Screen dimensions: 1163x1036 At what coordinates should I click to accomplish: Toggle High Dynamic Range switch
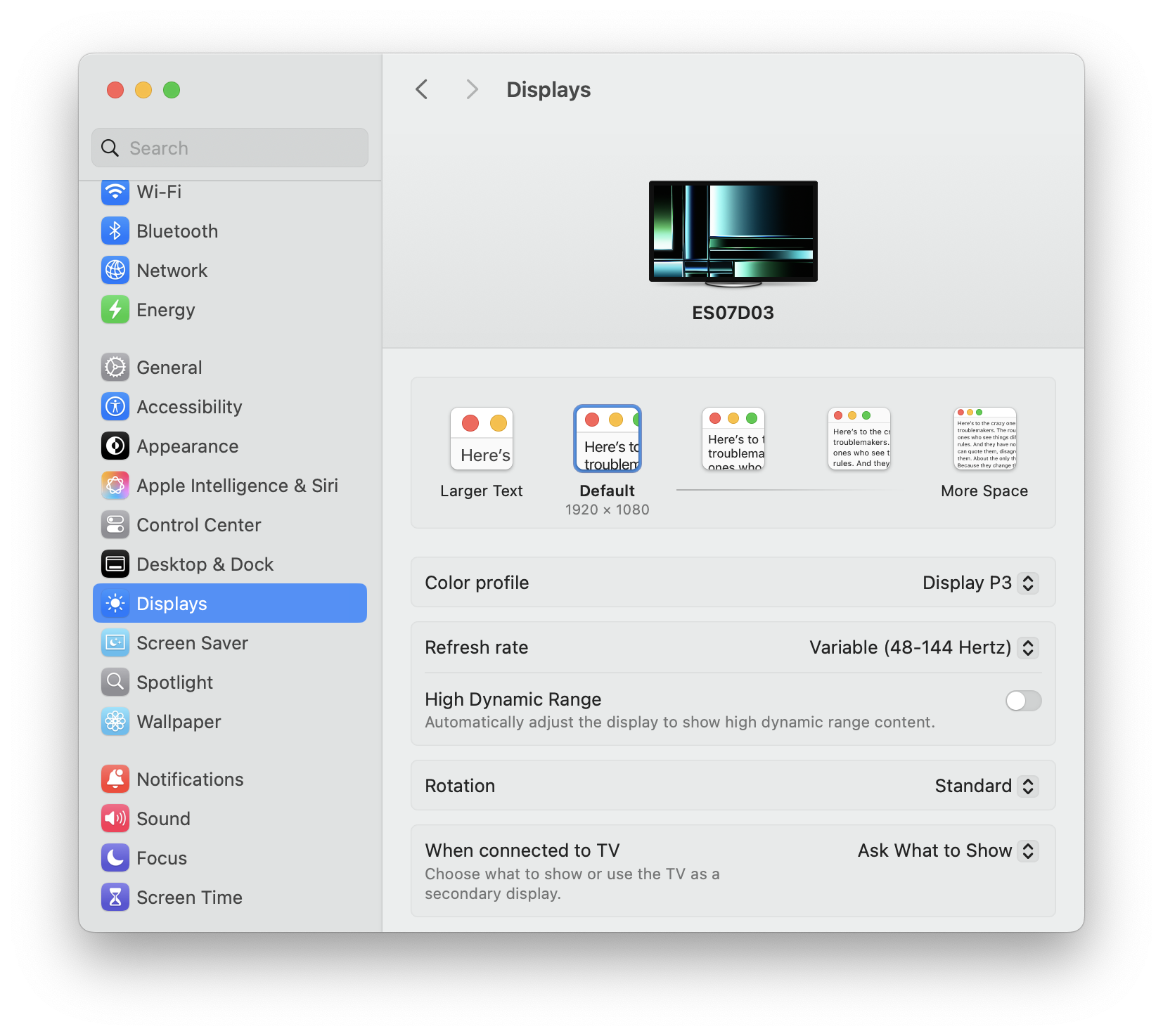pyautogui.click(x=1023, y=700)
